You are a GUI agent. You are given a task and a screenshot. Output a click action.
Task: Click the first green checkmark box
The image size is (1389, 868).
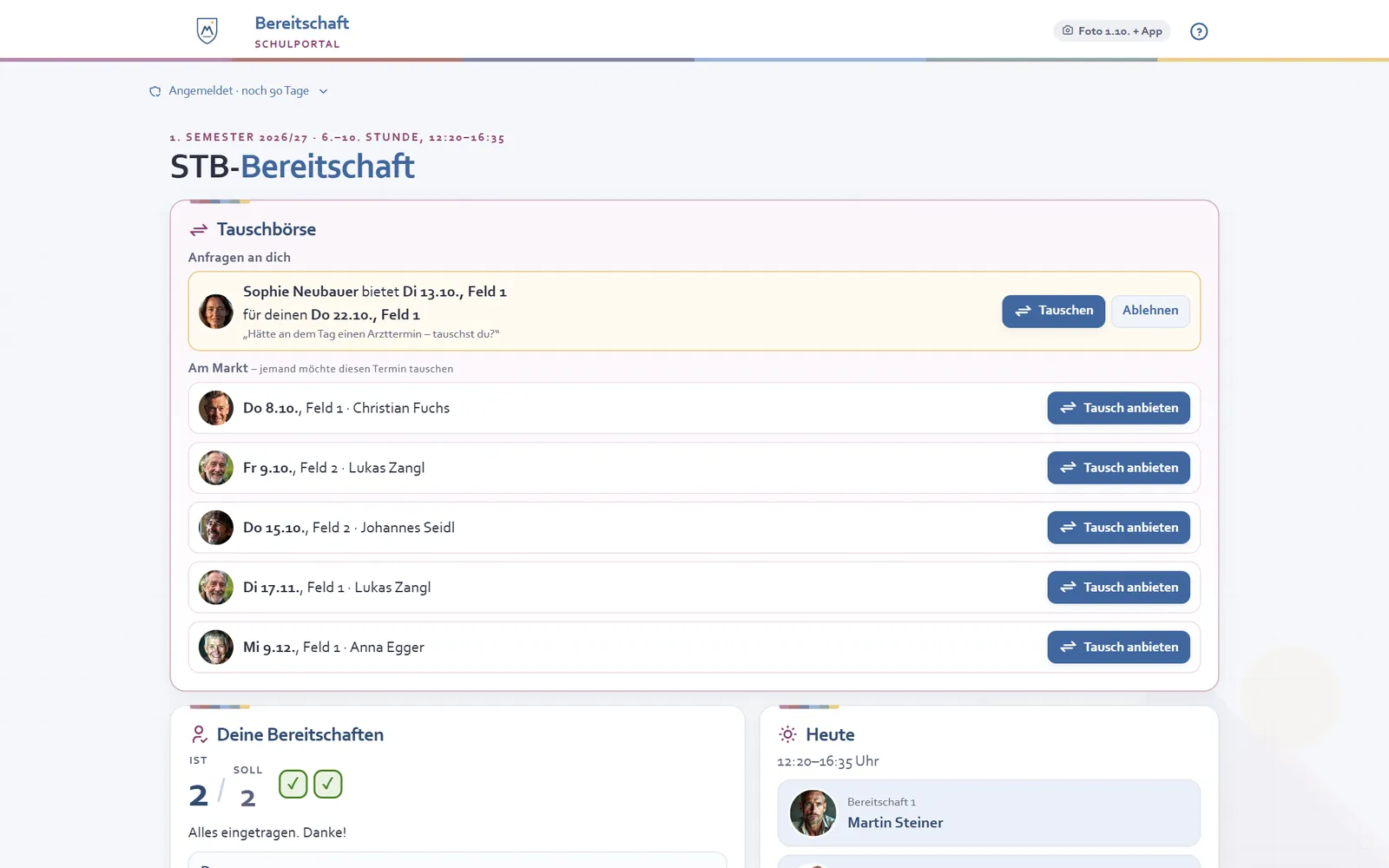click(293, 784)
